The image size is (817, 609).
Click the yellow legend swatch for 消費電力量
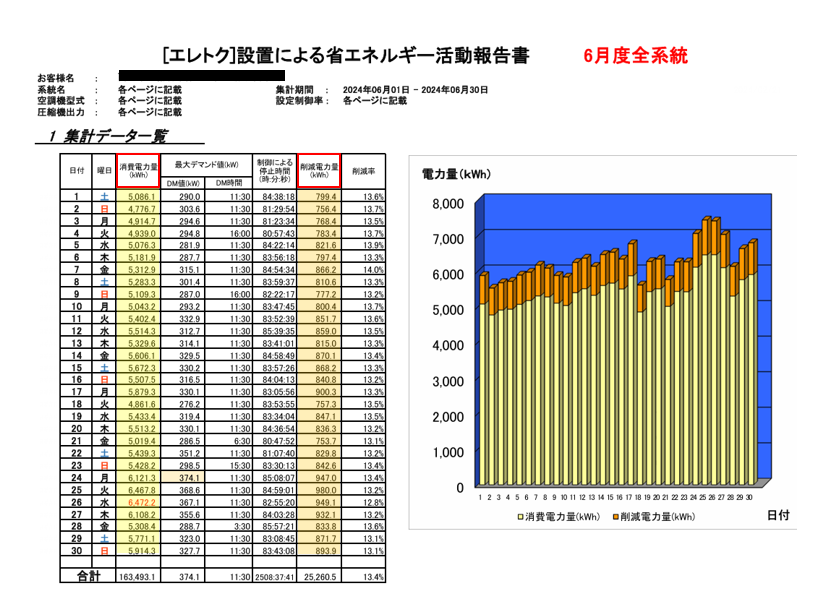(520, 517)
